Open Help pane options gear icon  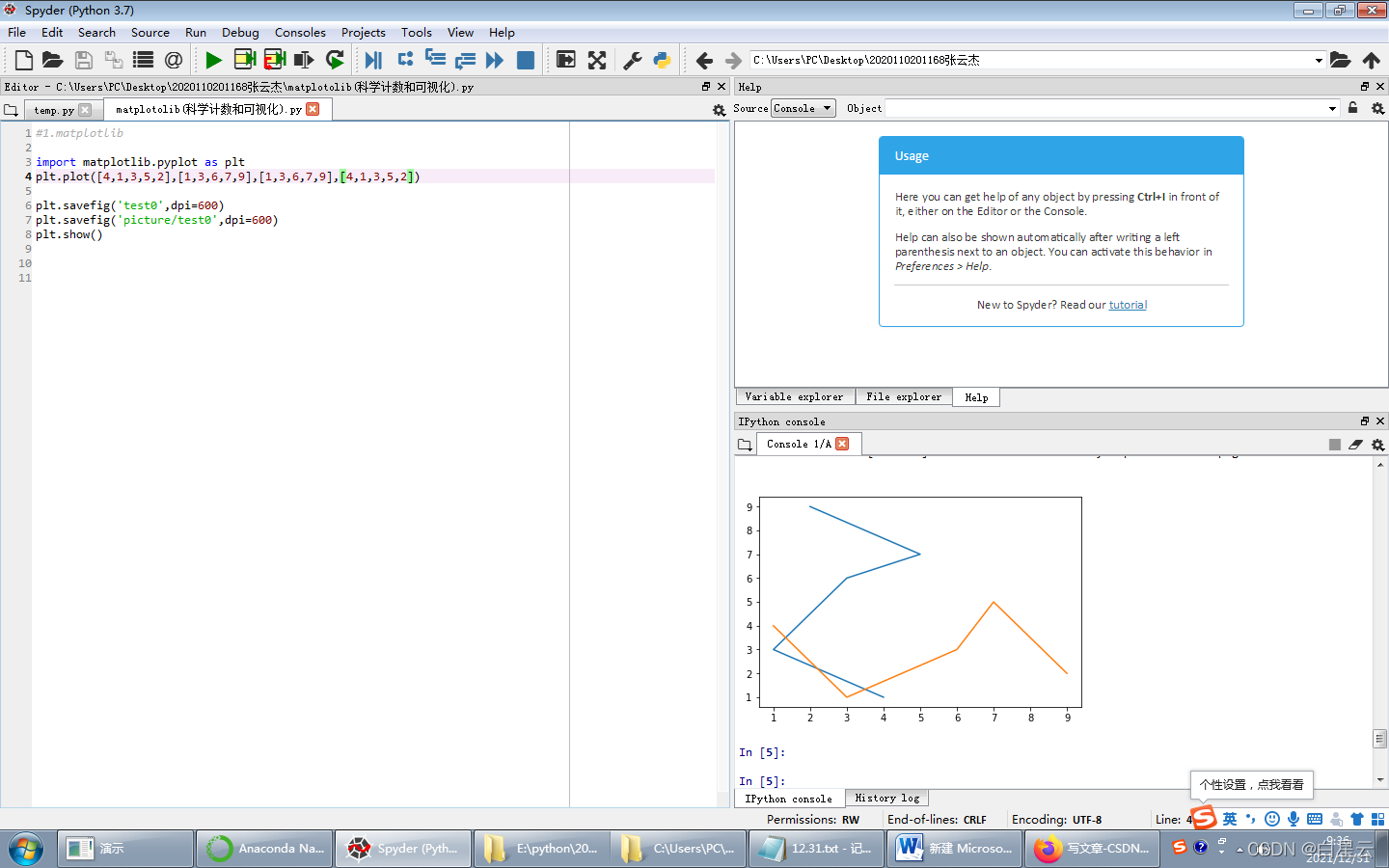pos(1377,109)
